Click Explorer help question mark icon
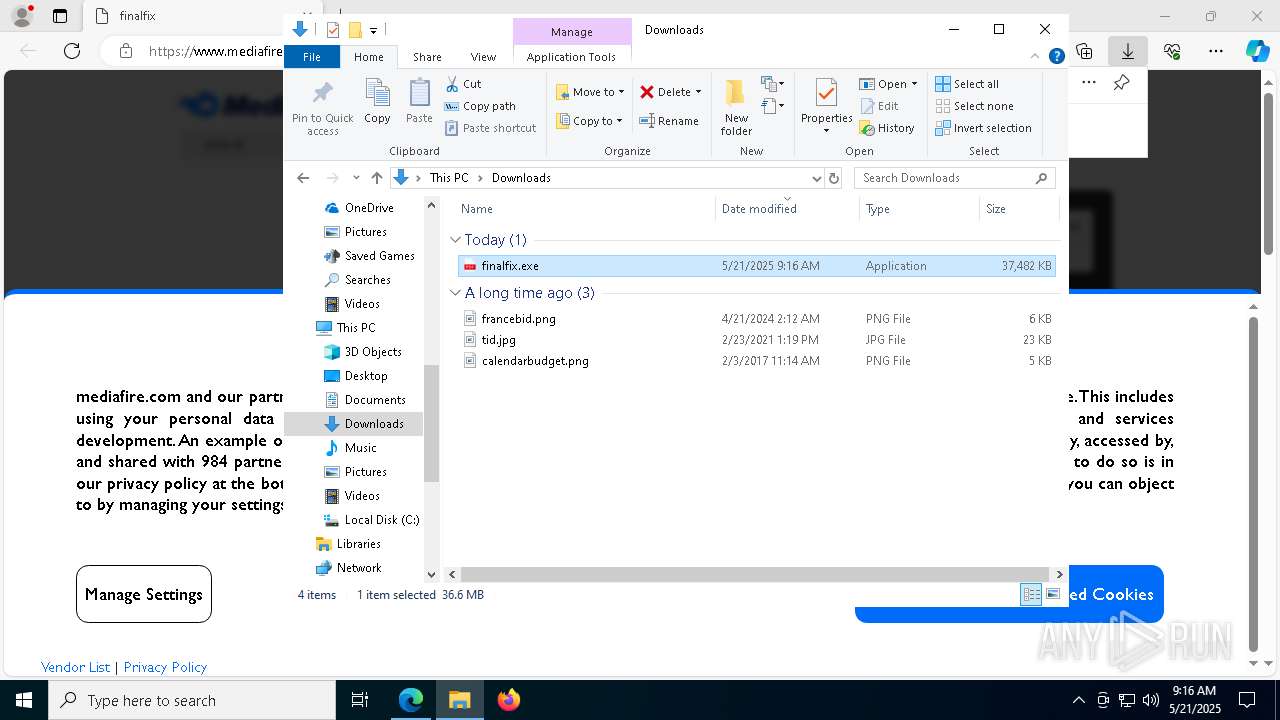This screenshot has height=720, width=1280. pyautogui.click(x=1056, y=57)
